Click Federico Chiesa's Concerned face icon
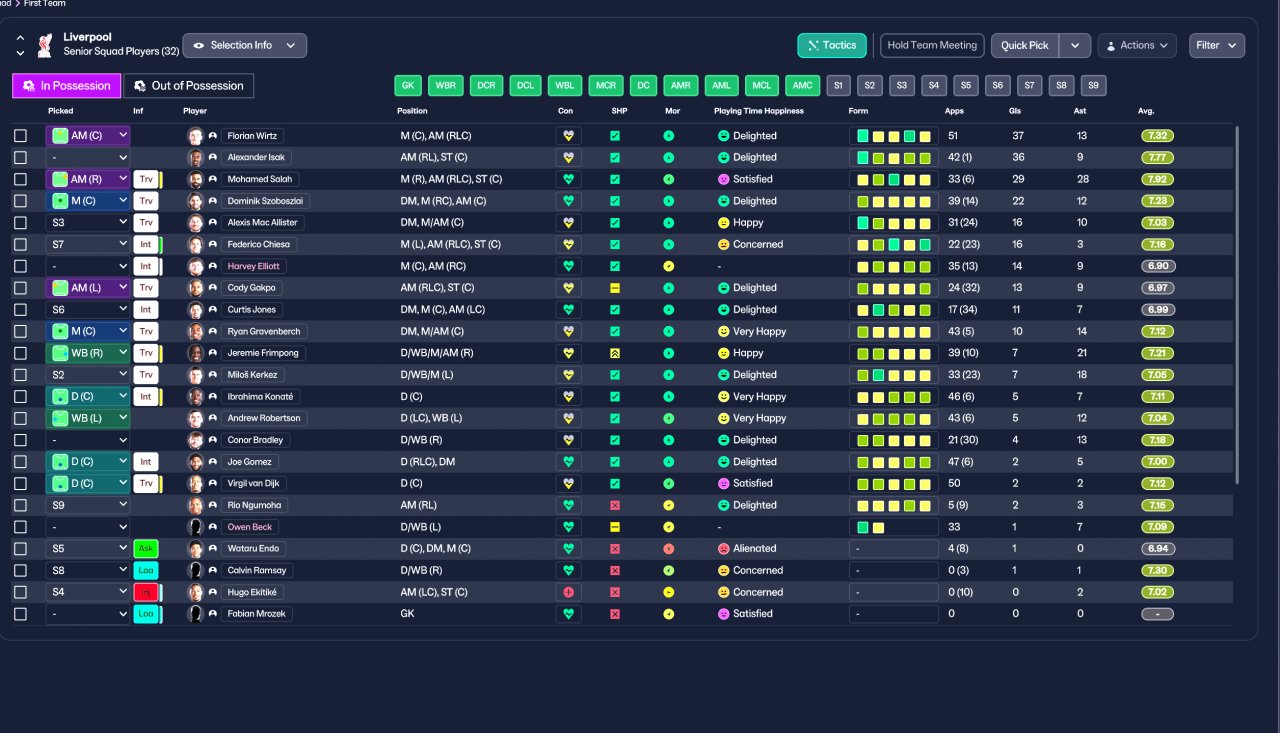 (723, 244)
